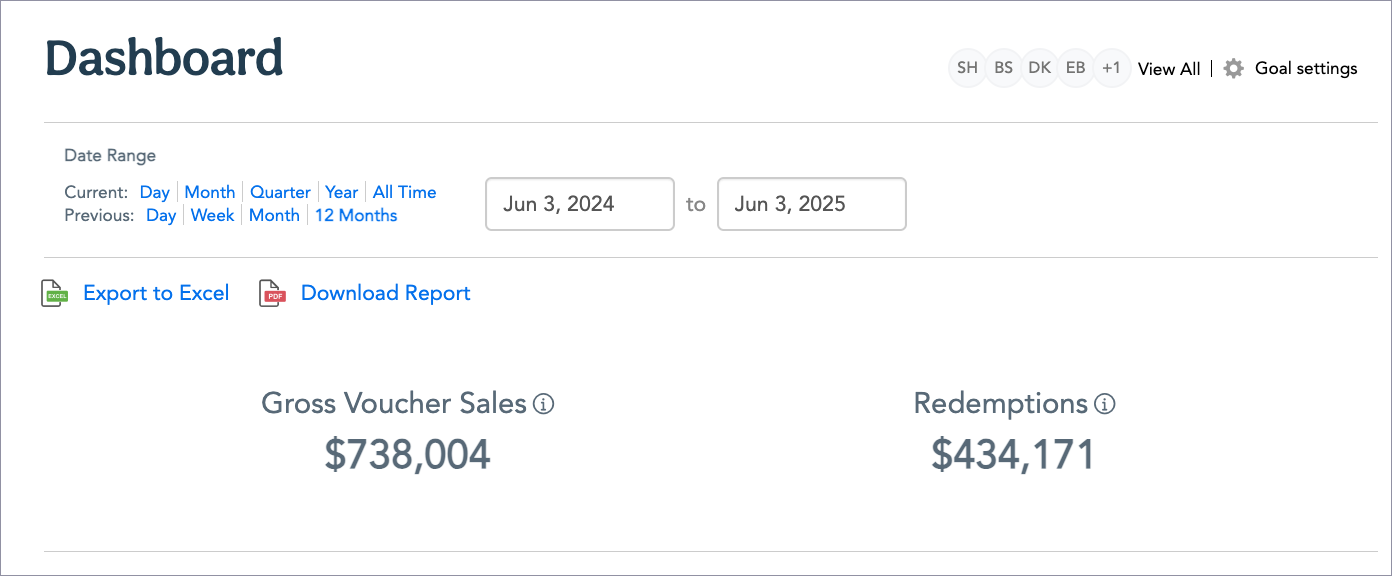This screenshot has width=1392, height=576.
Task: Click Gross Voucher Sales info icon
Action: pos(544,404)
